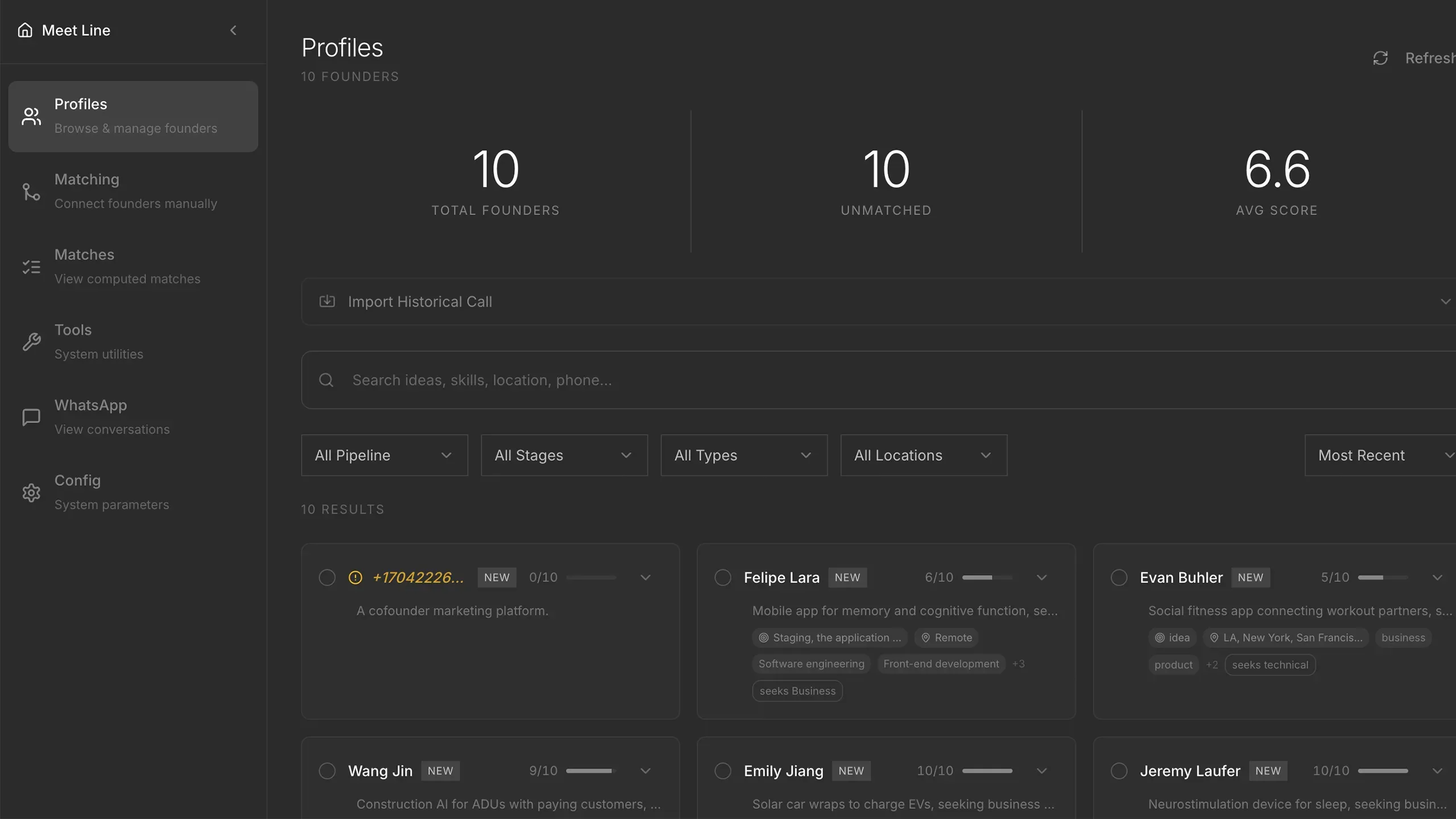Click the pin icon in LA, New York tag
The width and height of the screenshot is (1456, 819).
coord(1214,638)
